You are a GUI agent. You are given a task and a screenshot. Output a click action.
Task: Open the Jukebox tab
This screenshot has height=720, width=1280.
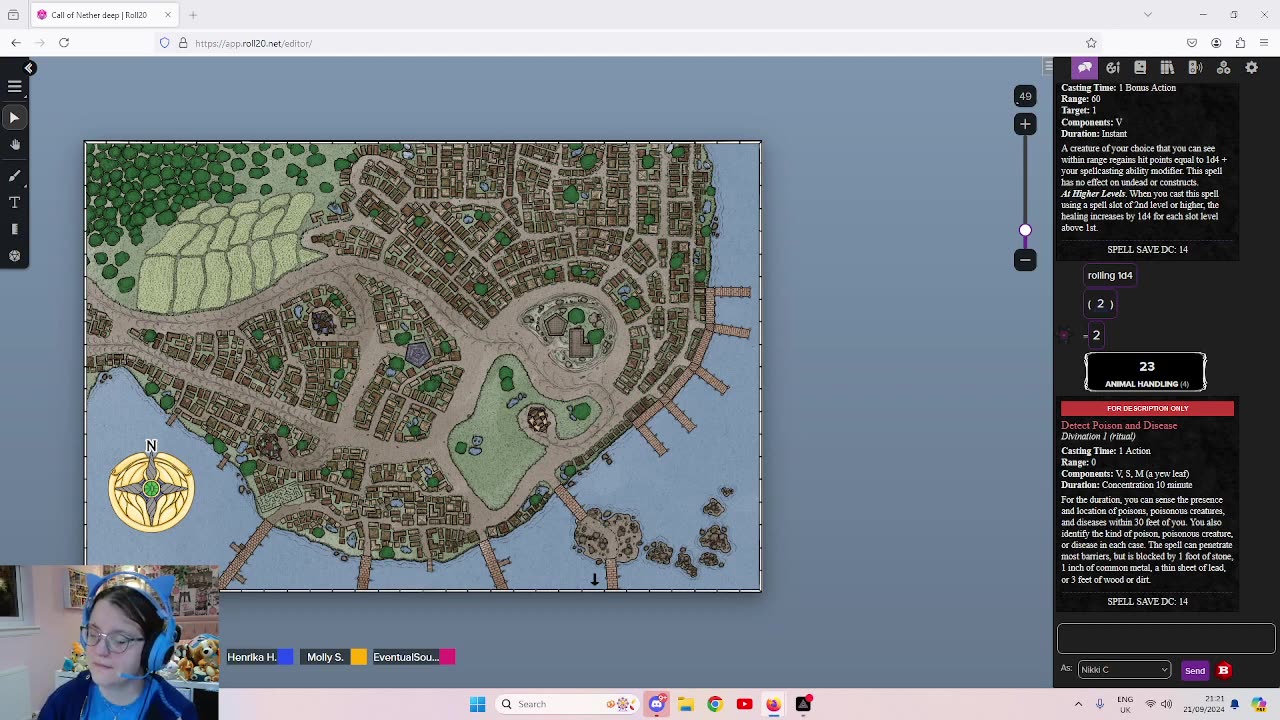coord(1195,68)
